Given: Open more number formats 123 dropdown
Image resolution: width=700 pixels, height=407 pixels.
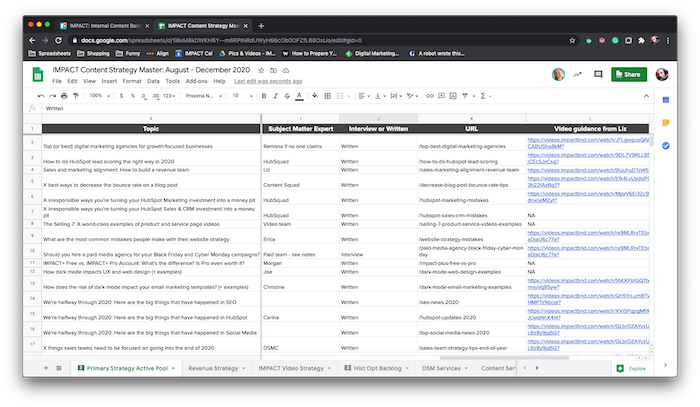Looking at the screenshot, I should pyautogui.click(x=169, y=96).
